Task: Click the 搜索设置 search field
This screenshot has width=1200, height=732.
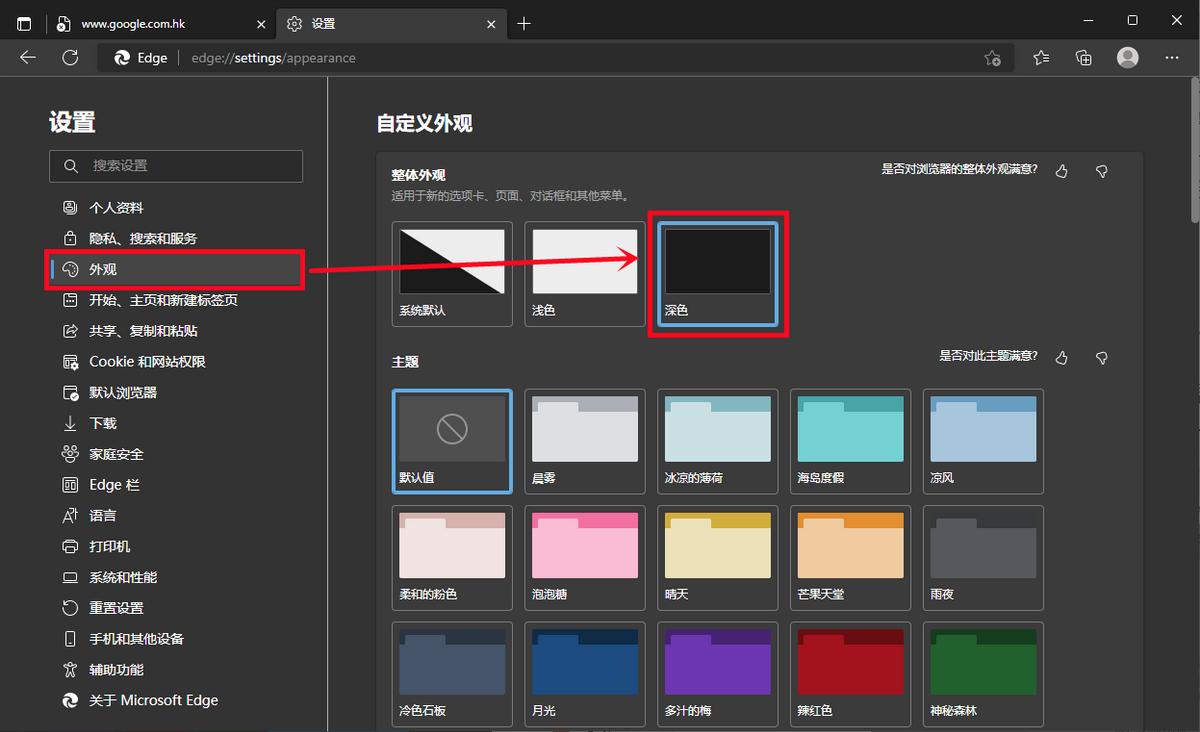Action: pos(176,166)
